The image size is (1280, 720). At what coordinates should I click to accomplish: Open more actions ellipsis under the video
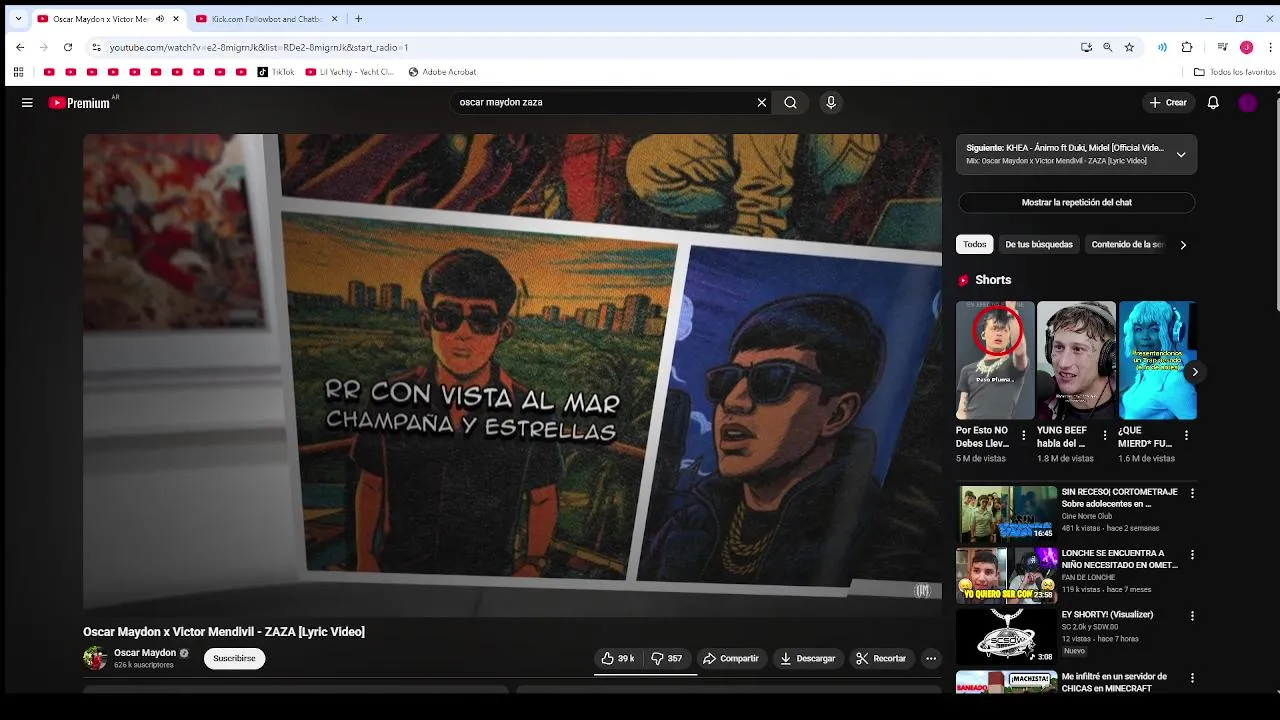point(931,658)
